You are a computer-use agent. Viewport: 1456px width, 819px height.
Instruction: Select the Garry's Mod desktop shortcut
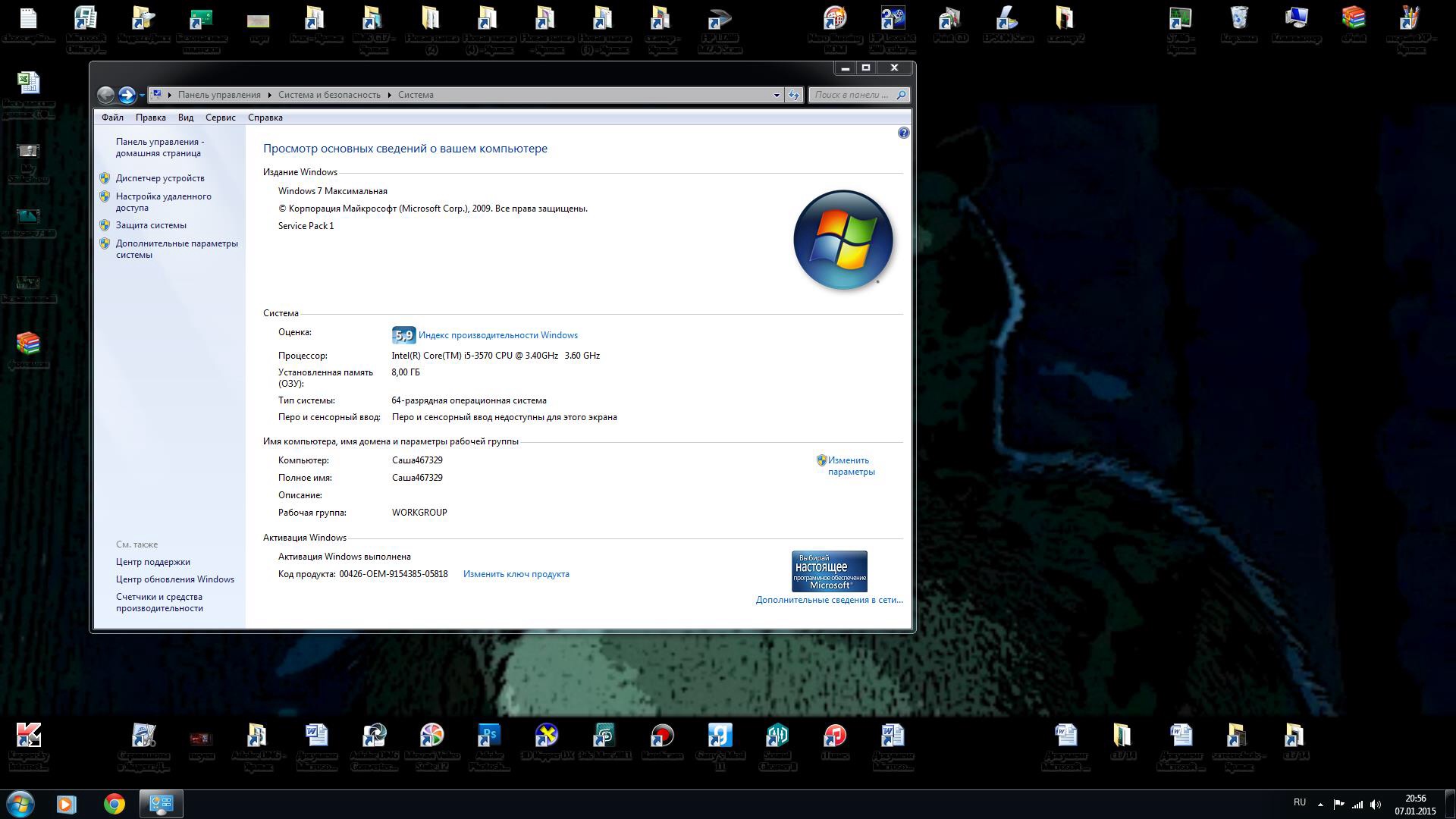(720, 746)
